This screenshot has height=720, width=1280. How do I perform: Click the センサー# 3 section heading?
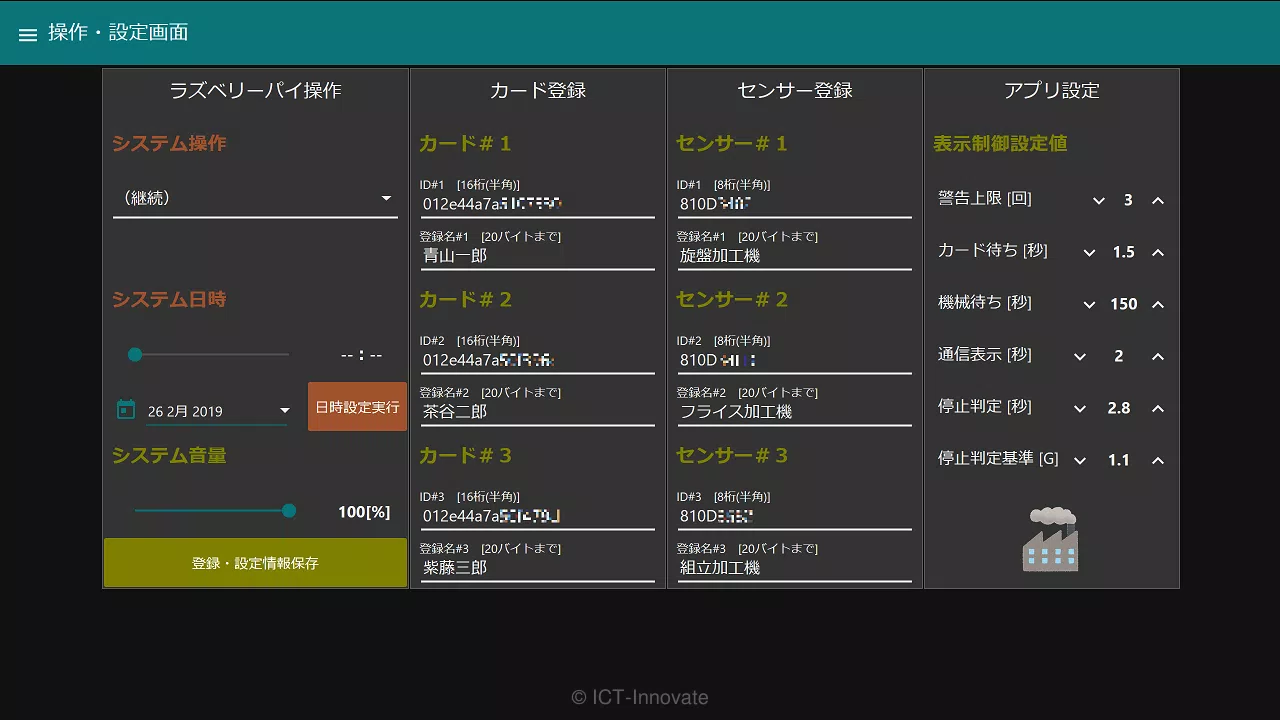pos(732,456)
